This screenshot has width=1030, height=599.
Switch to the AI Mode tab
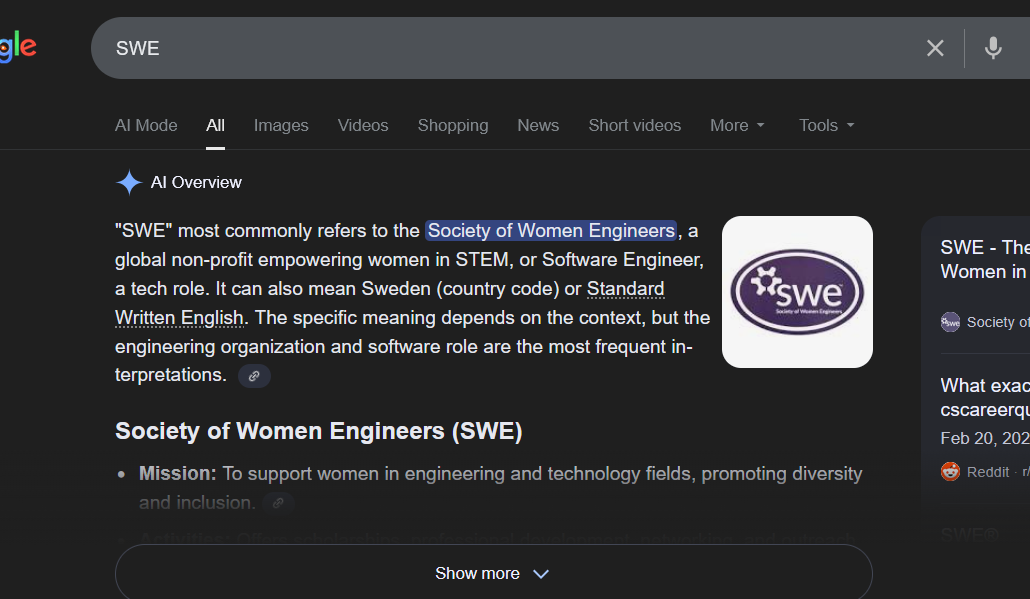click(x=146, y=125)
